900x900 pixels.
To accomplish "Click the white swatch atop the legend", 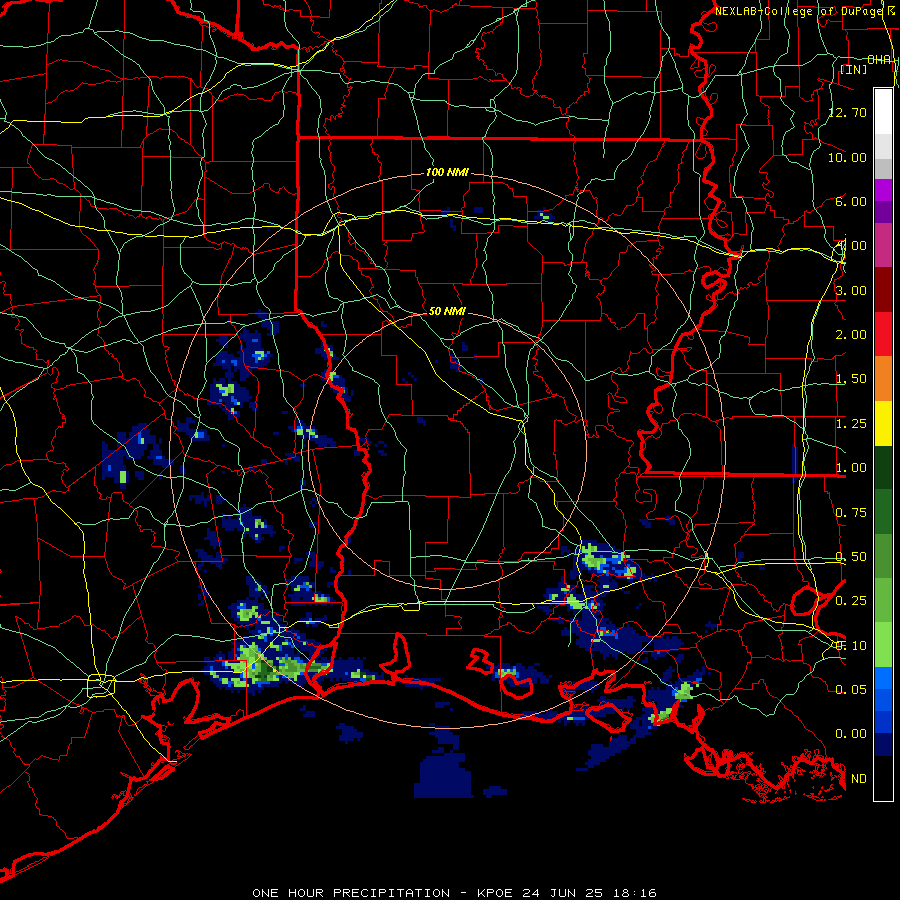I will (883, 111).
